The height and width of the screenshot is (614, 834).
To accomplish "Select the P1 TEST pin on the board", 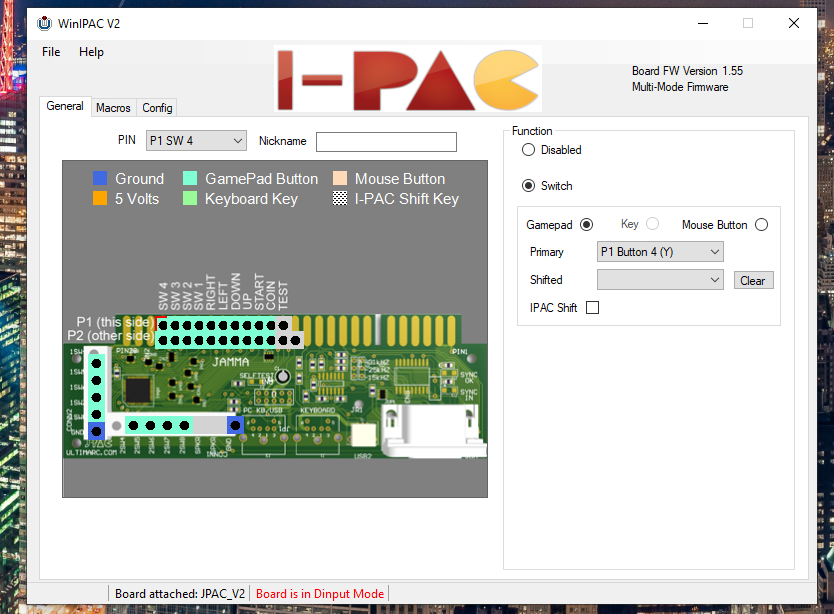I will pos(283,325).
